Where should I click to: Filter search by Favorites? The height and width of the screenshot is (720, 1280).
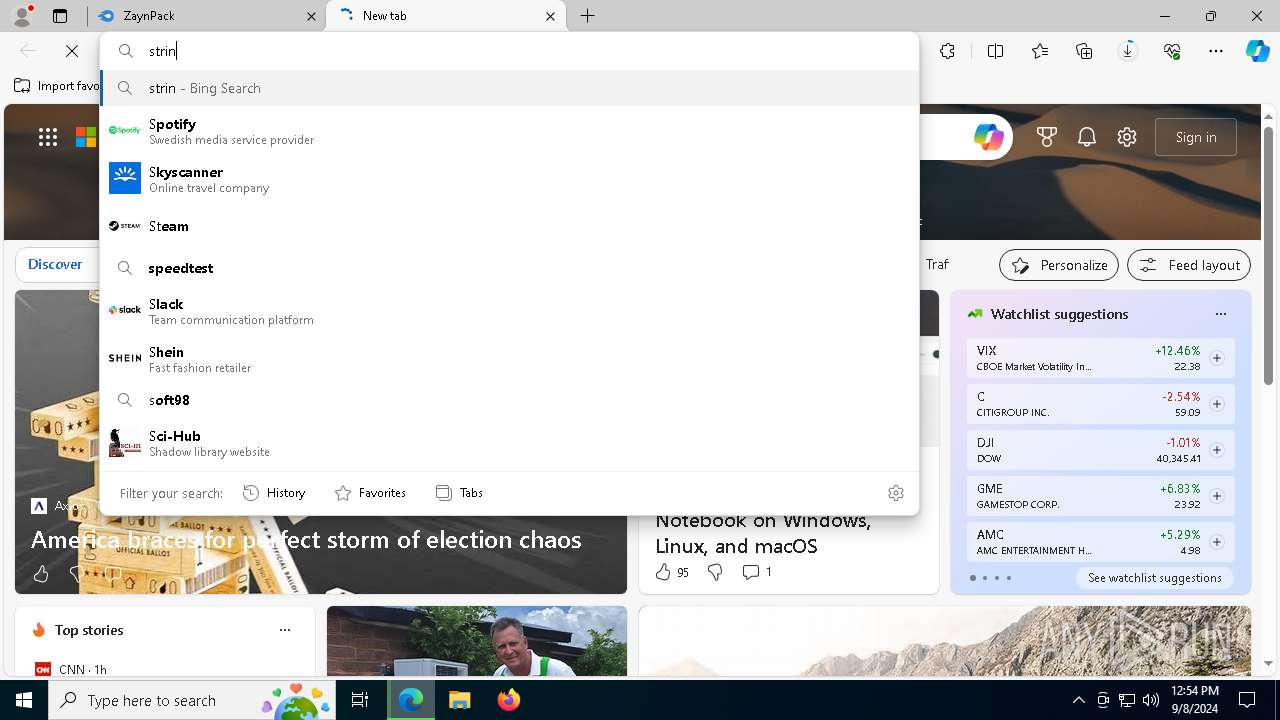[370, 493]
